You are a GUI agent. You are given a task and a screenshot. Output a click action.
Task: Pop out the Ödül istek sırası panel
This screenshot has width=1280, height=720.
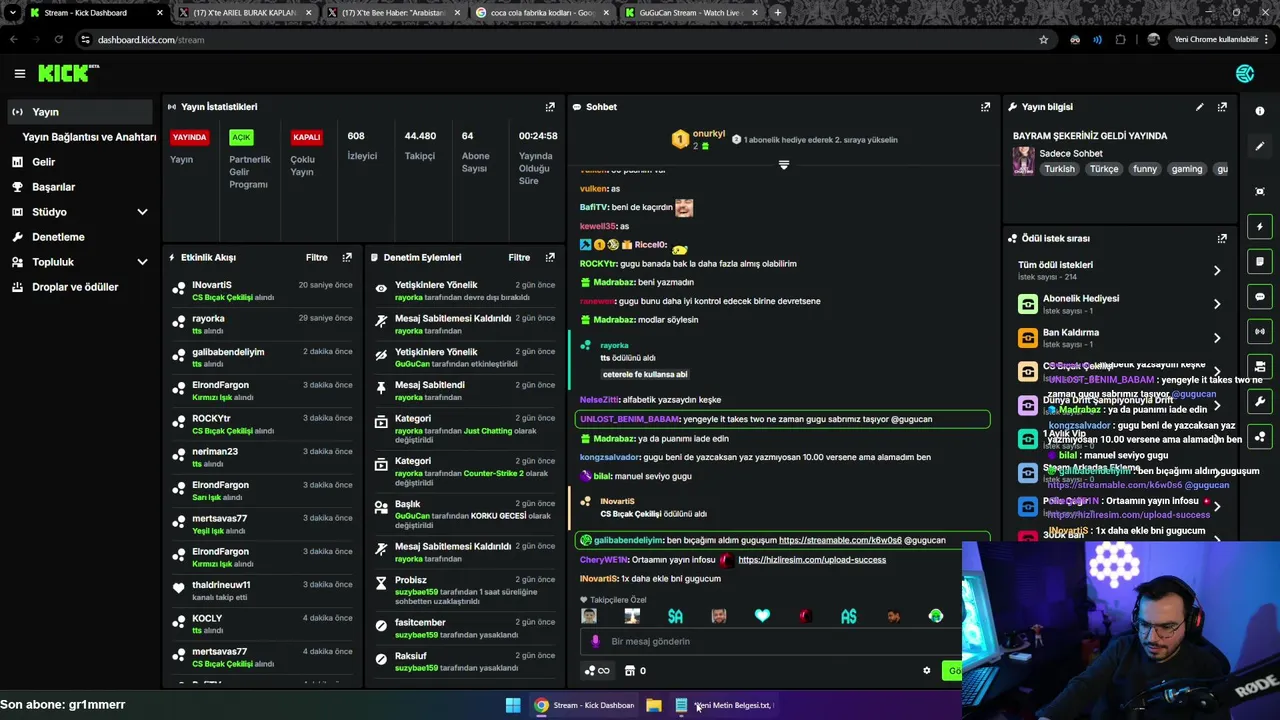tap(1222, 239)
